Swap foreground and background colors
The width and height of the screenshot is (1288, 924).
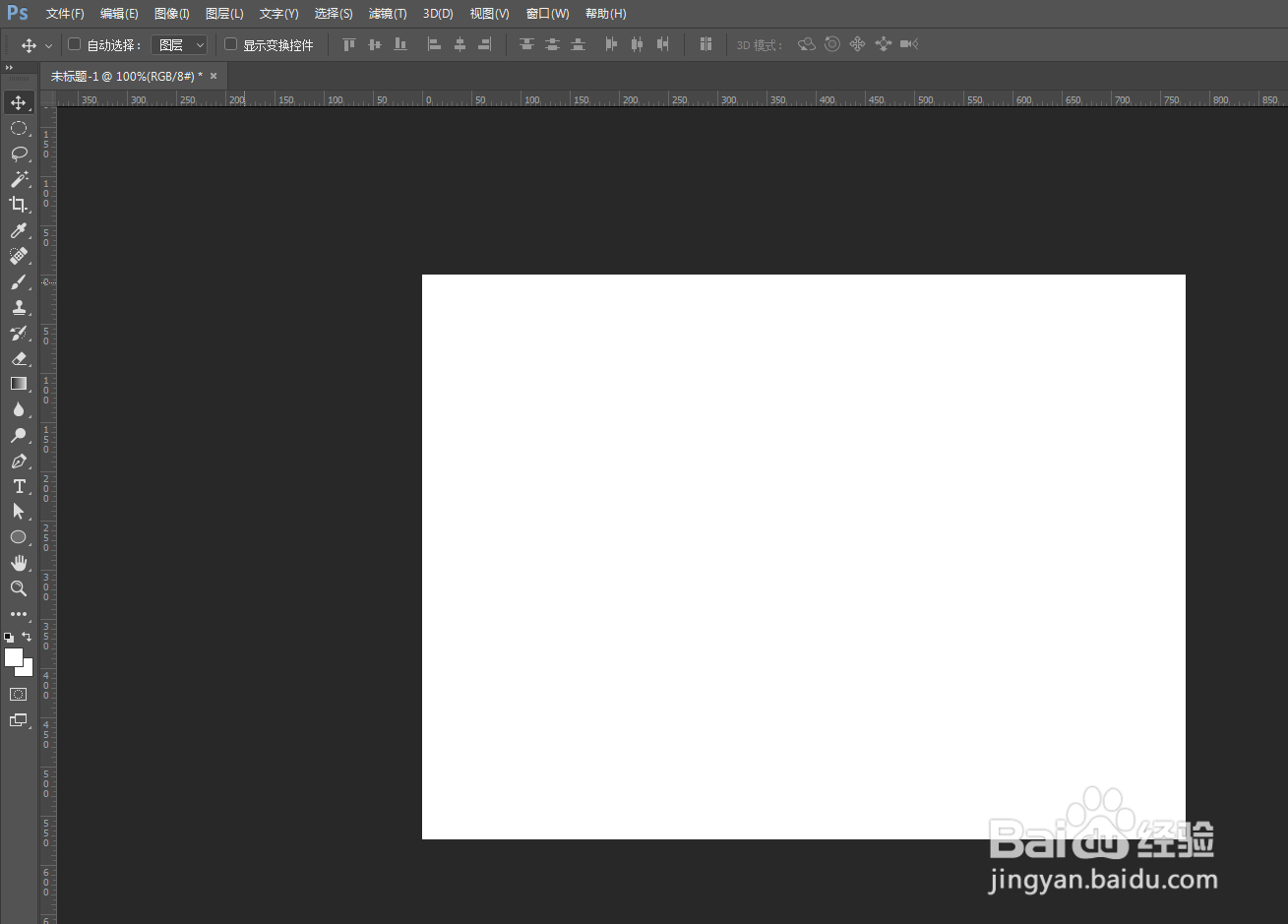(28, 637)
